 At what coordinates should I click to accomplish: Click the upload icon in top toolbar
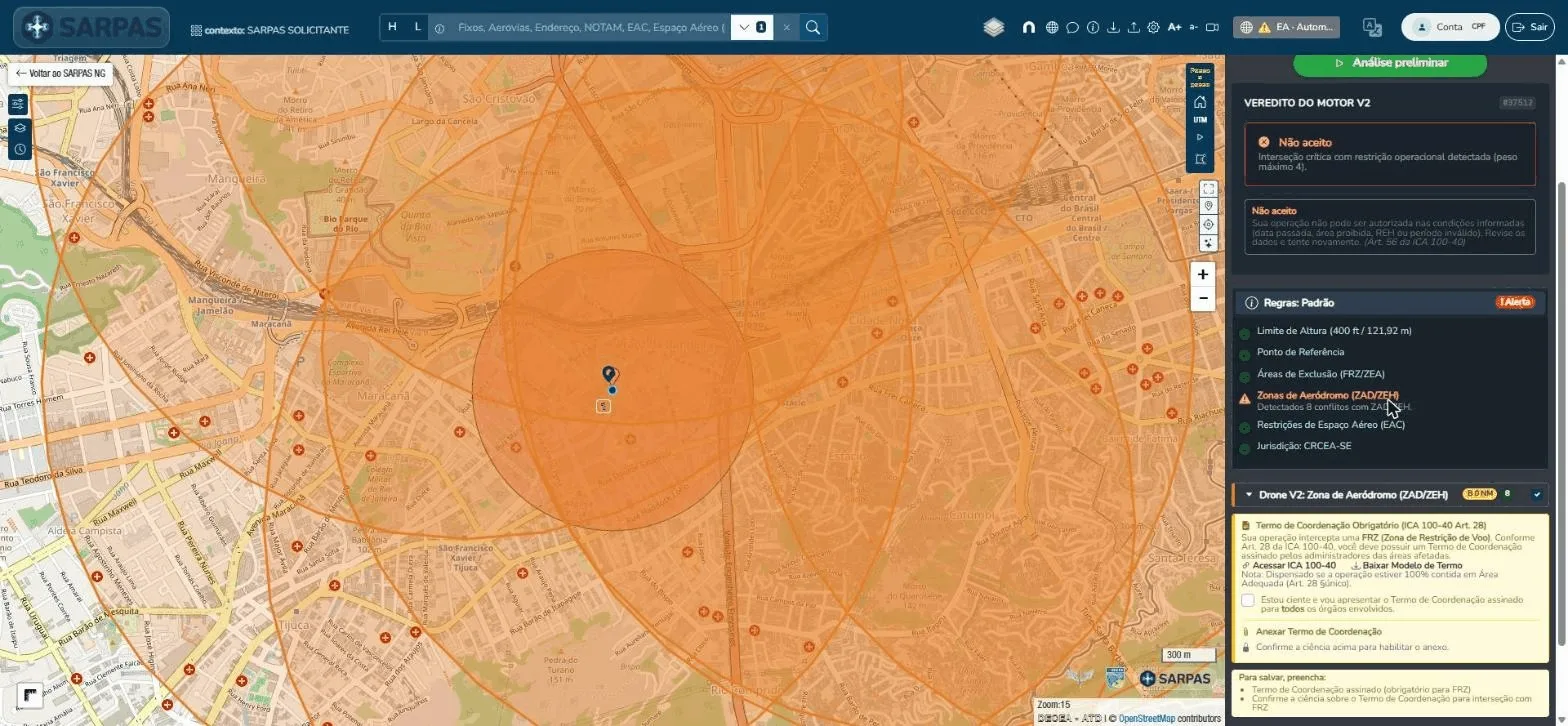[x=1133, y=28]
